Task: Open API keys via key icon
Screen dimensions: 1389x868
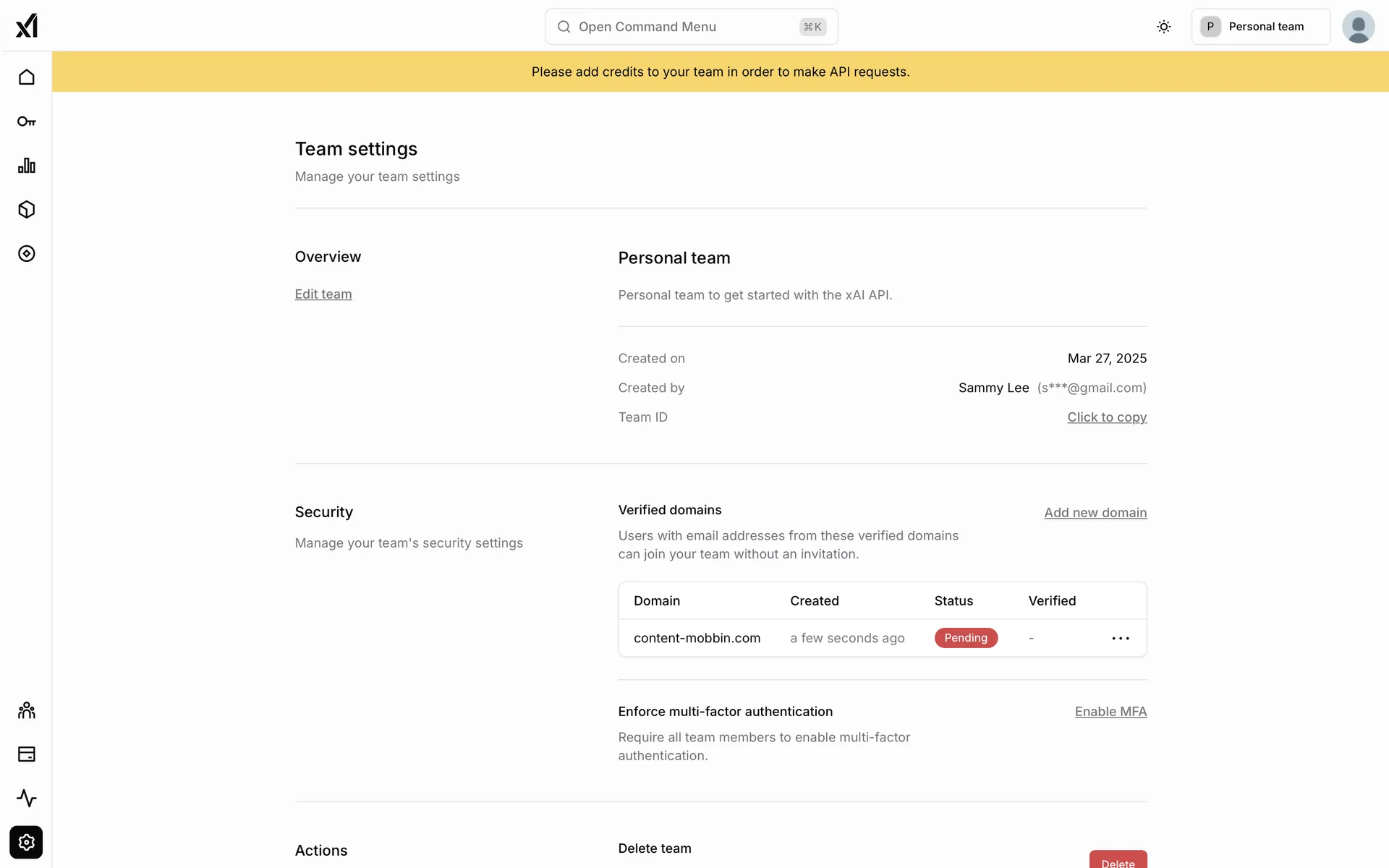Action: click(x=27, y=122)
